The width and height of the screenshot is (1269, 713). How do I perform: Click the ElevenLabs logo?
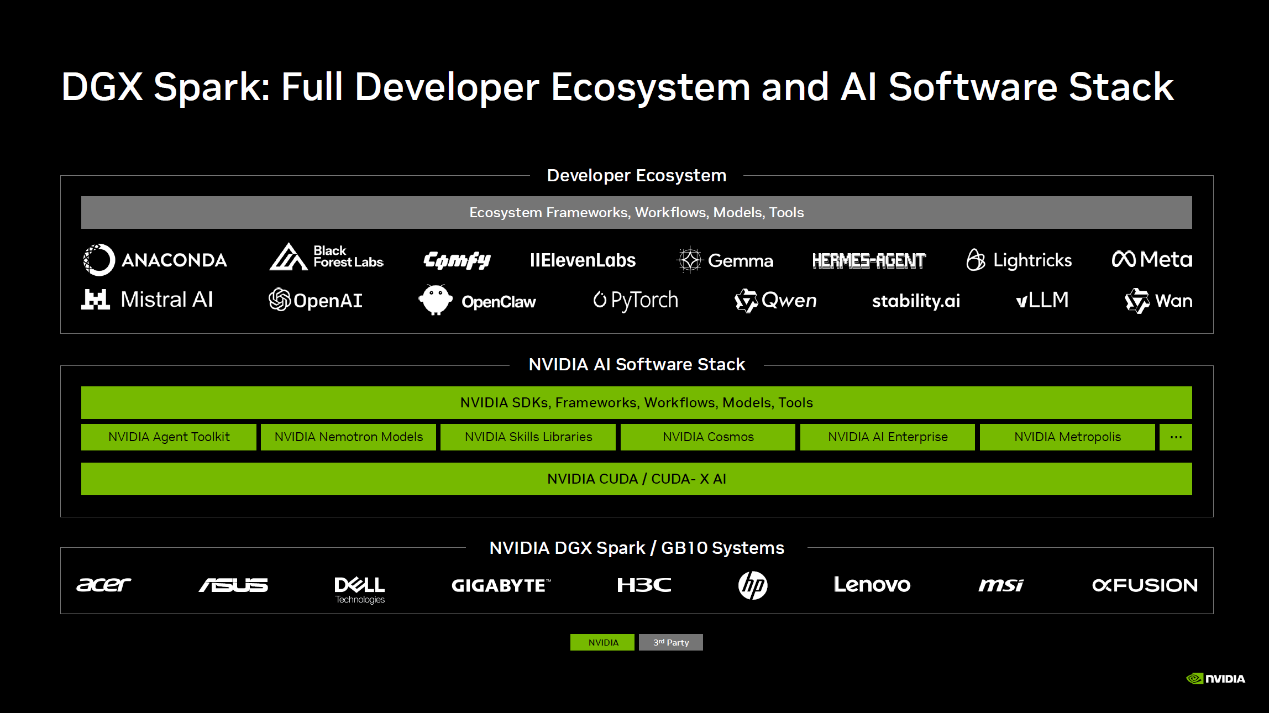pos(583,260)
